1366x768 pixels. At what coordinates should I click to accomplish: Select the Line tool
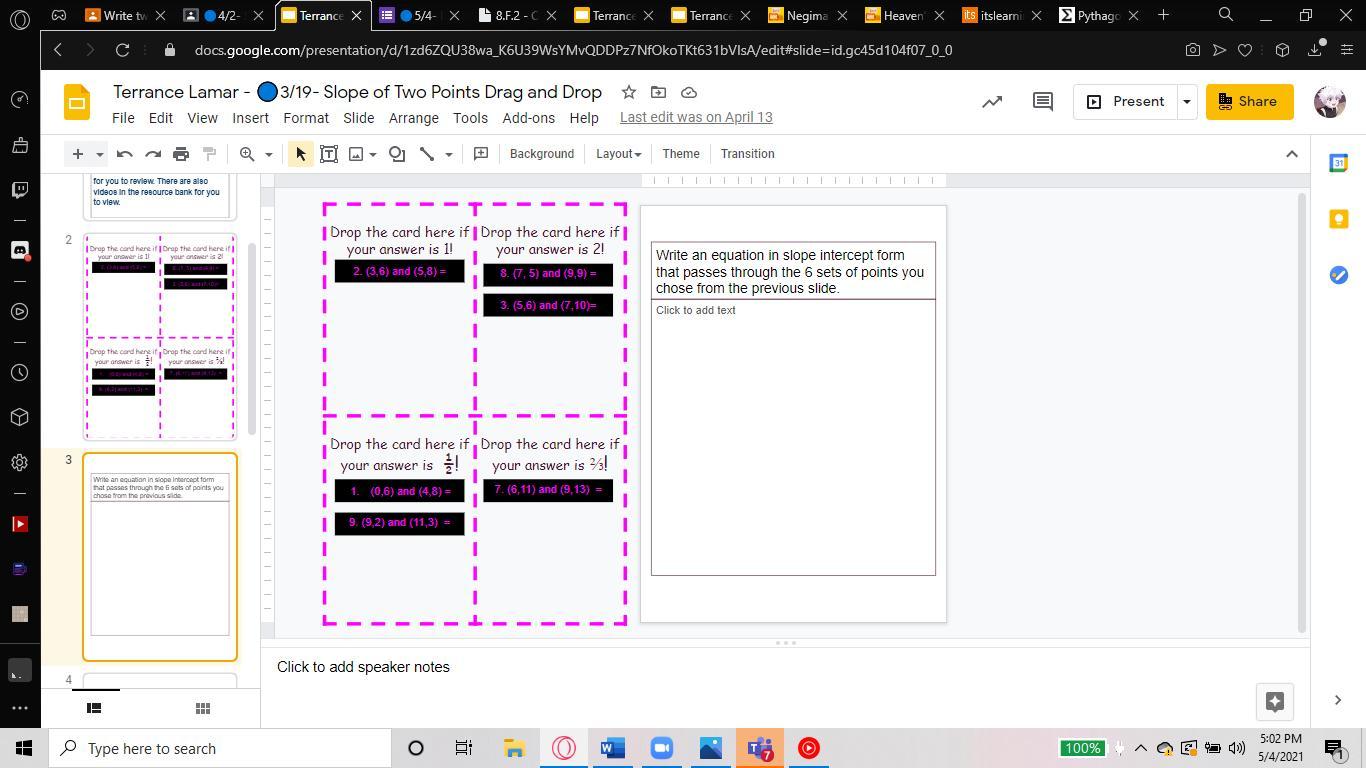(427, 154)
